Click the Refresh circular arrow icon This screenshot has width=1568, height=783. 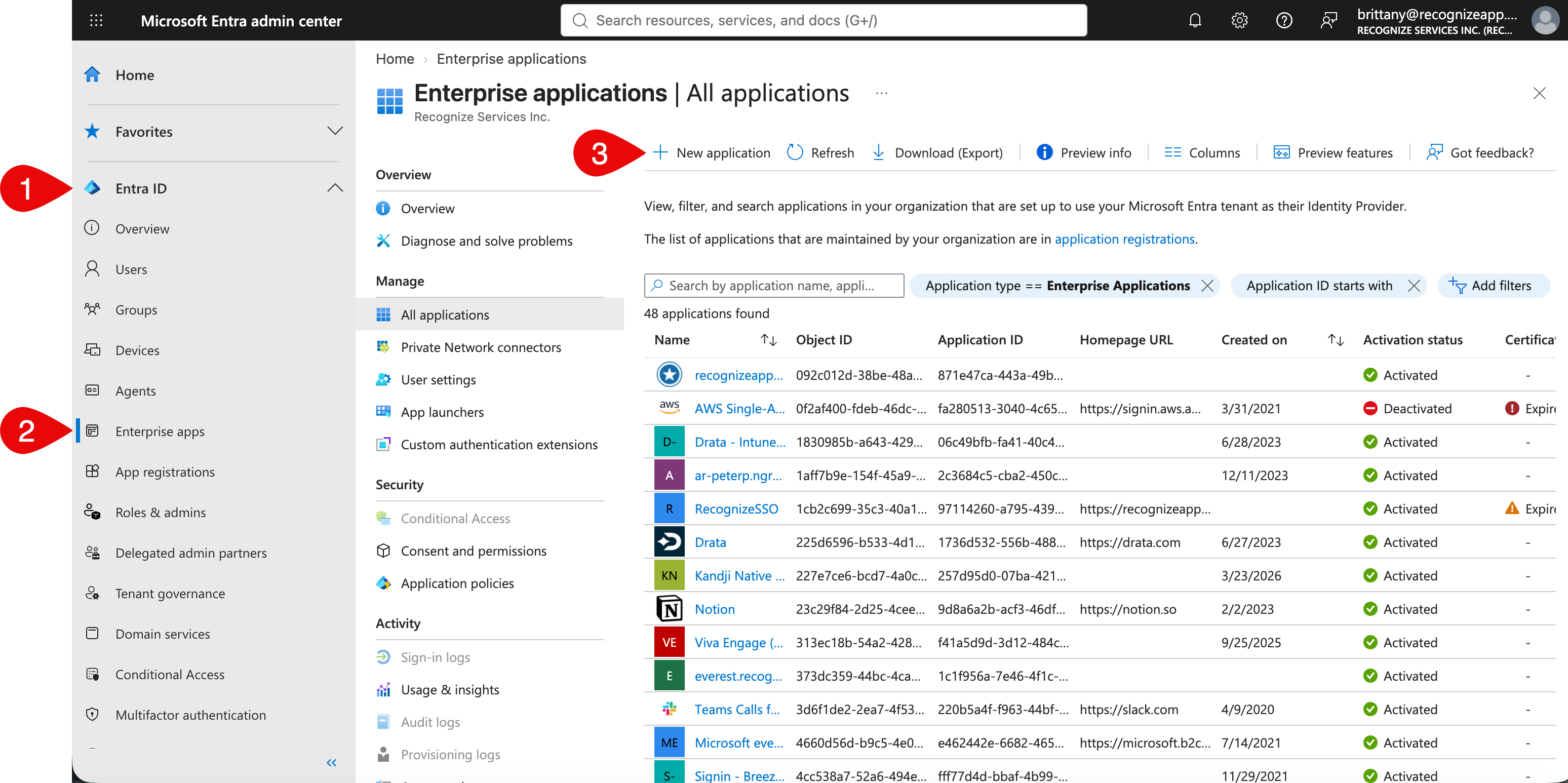pyautogui.click(x=794, y=152)
